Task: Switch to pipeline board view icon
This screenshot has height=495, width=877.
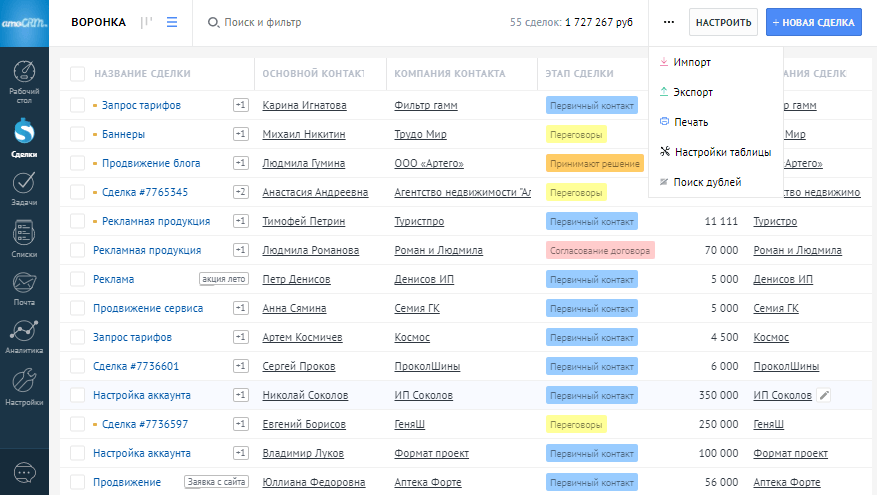Action: coord(147,22)
